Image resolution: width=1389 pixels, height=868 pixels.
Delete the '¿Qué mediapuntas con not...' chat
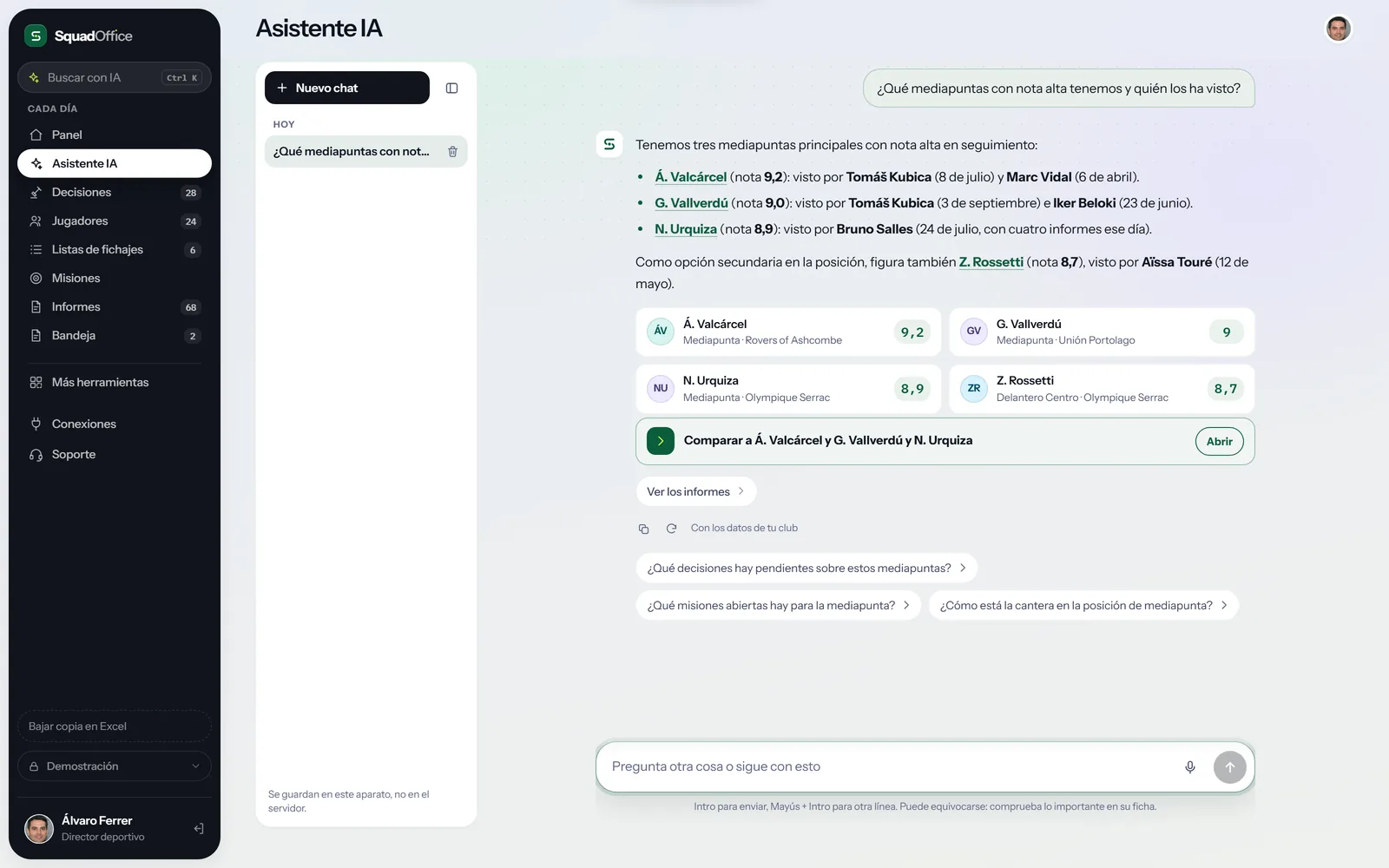(452, 151)
